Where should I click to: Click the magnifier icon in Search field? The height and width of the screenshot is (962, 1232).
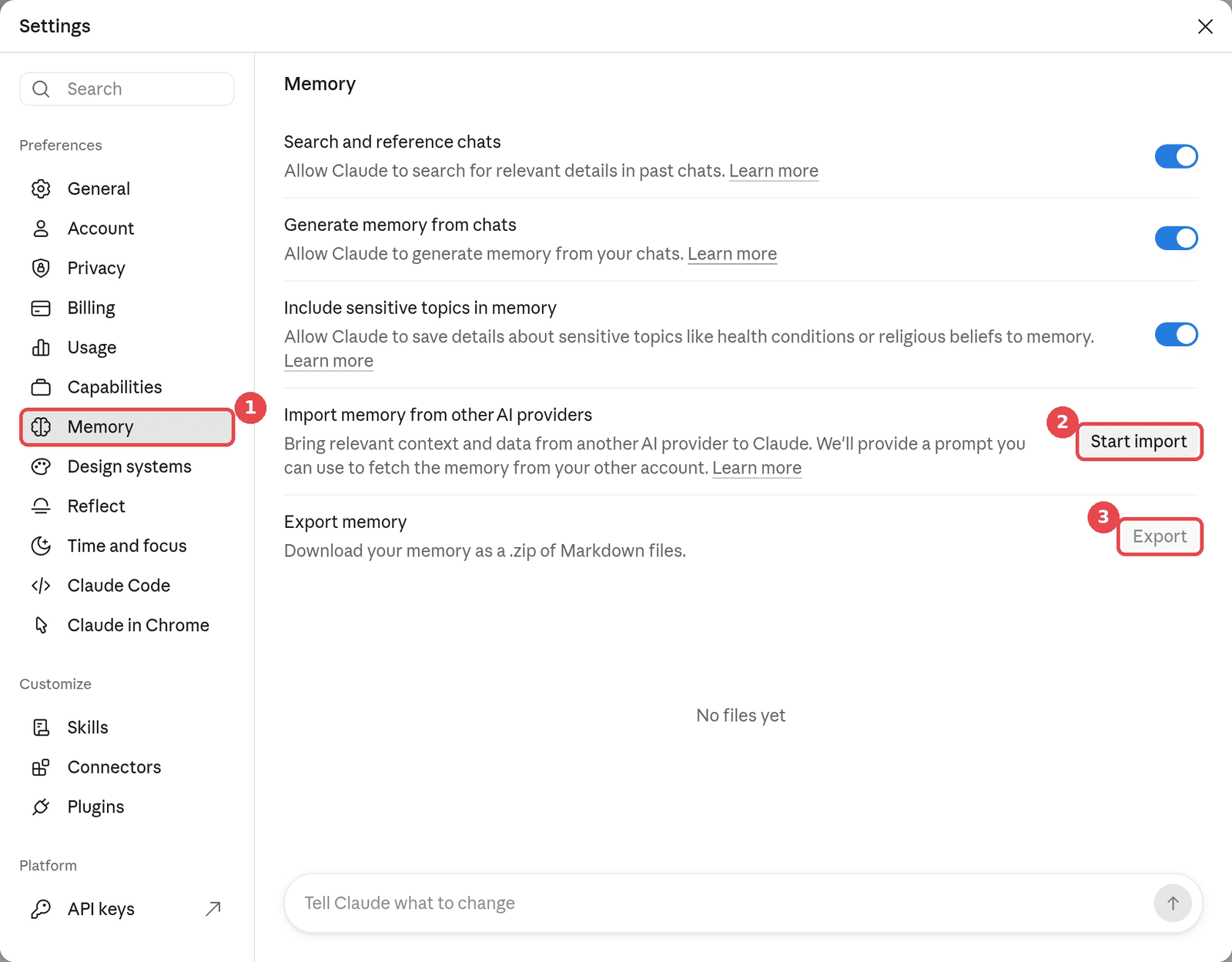coord(41,89)
